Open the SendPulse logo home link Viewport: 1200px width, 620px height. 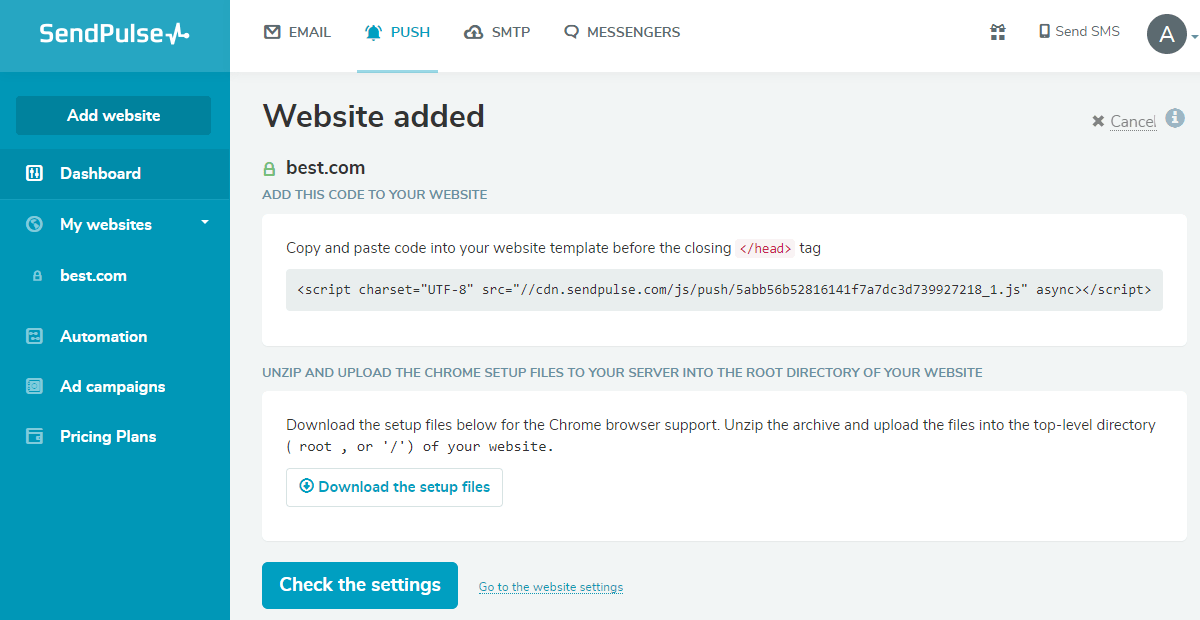[x=114, y=33]
